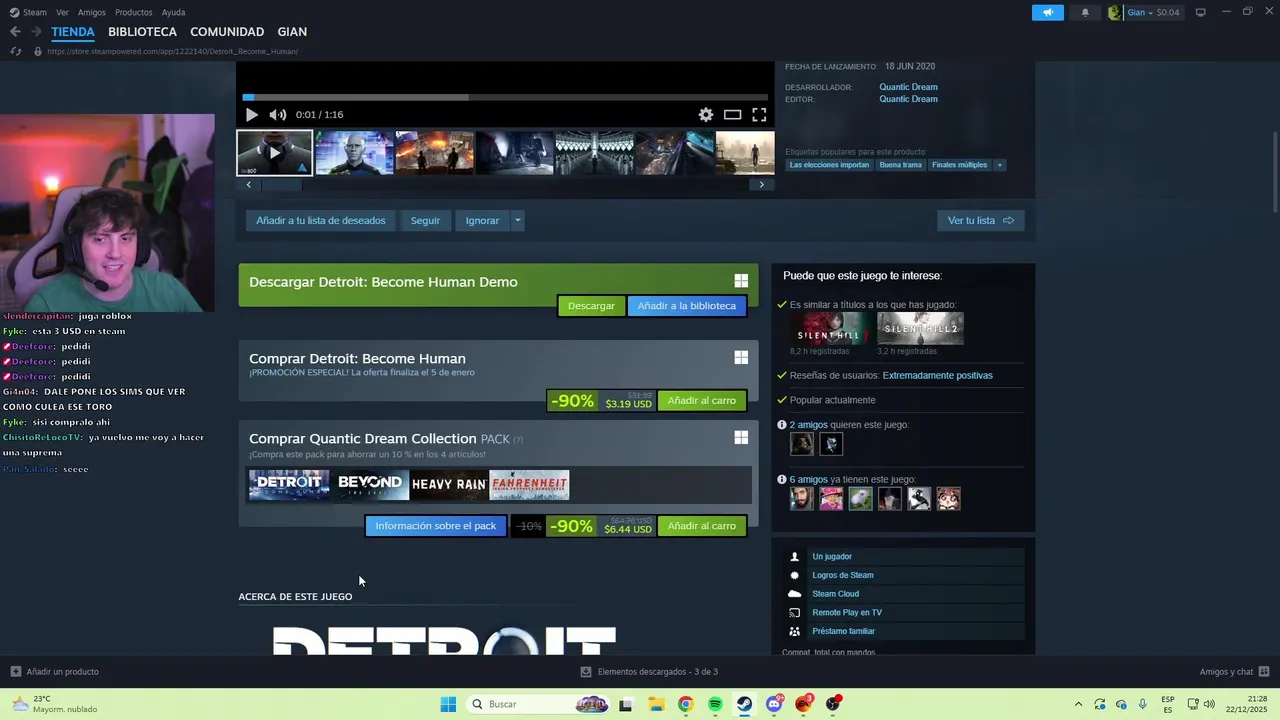Open the GIAN profile tab
Viewport: 1280px width, 720px height.
pos(292,32)
